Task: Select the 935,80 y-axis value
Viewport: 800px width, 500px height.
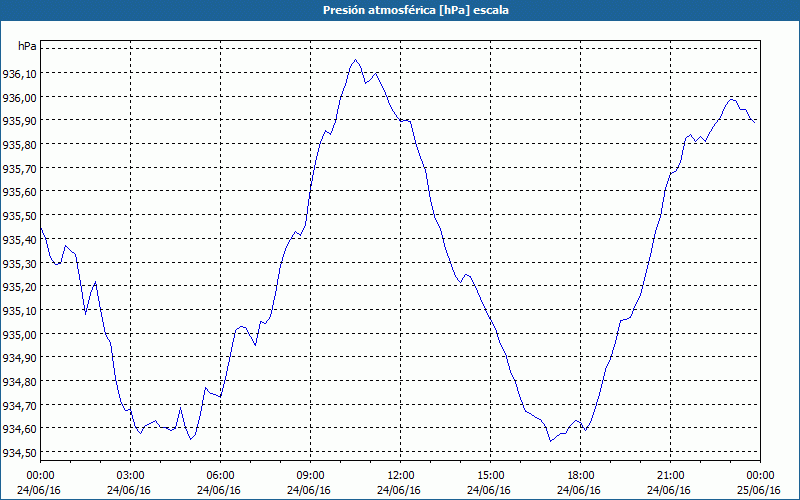Action: [x=19, y=145]
